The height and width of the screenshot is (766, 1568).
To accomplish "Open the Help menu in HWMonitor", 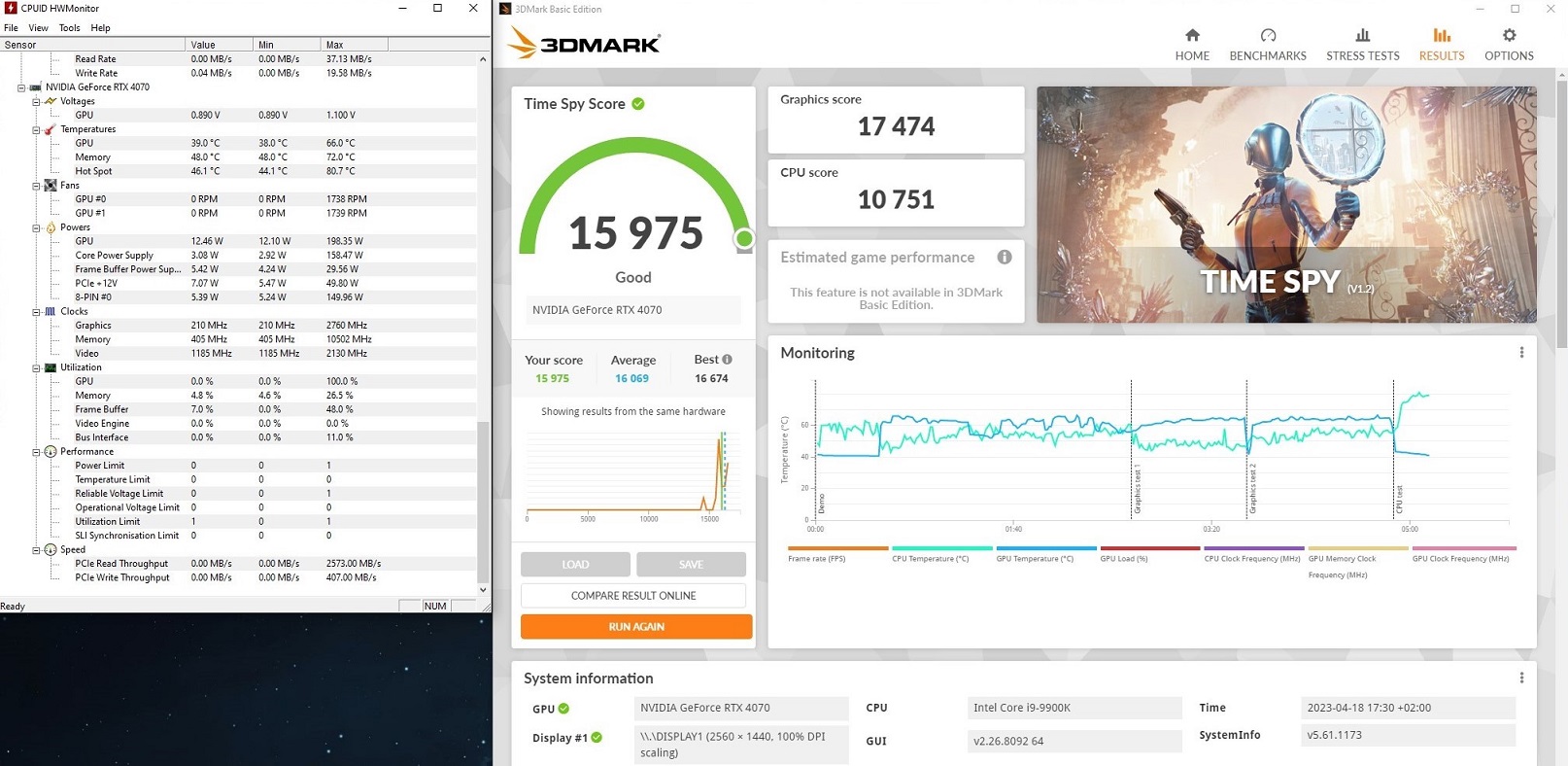I will click(x=100, y=28).
